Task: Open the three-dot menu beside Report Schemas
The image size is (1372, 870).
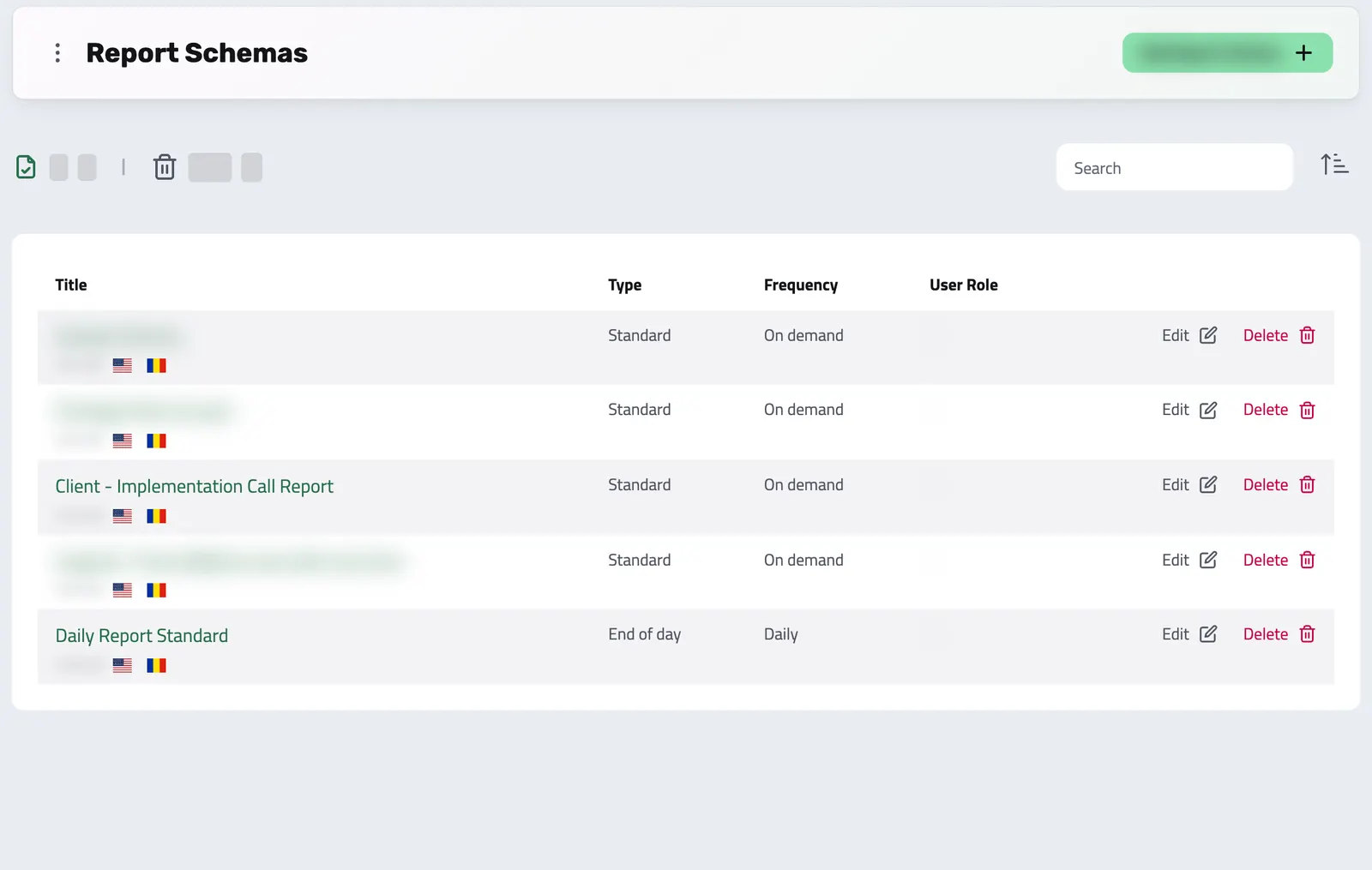Action: tap(57, 53)
